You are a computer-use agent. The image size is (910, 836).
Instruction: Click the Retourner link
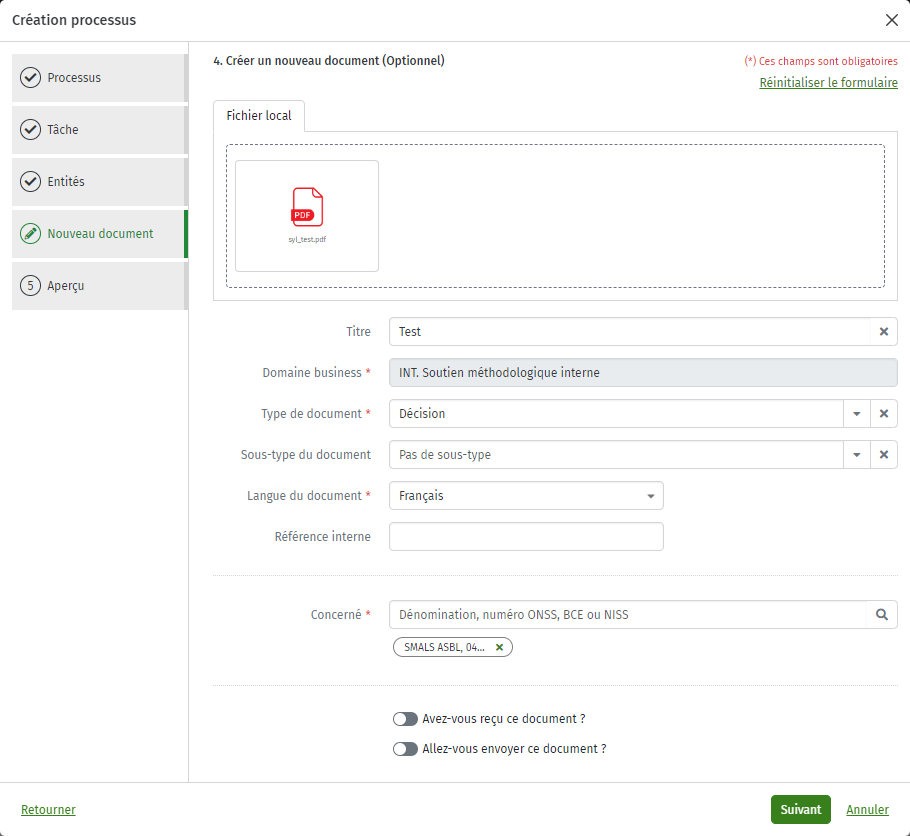tap(48, 809)
